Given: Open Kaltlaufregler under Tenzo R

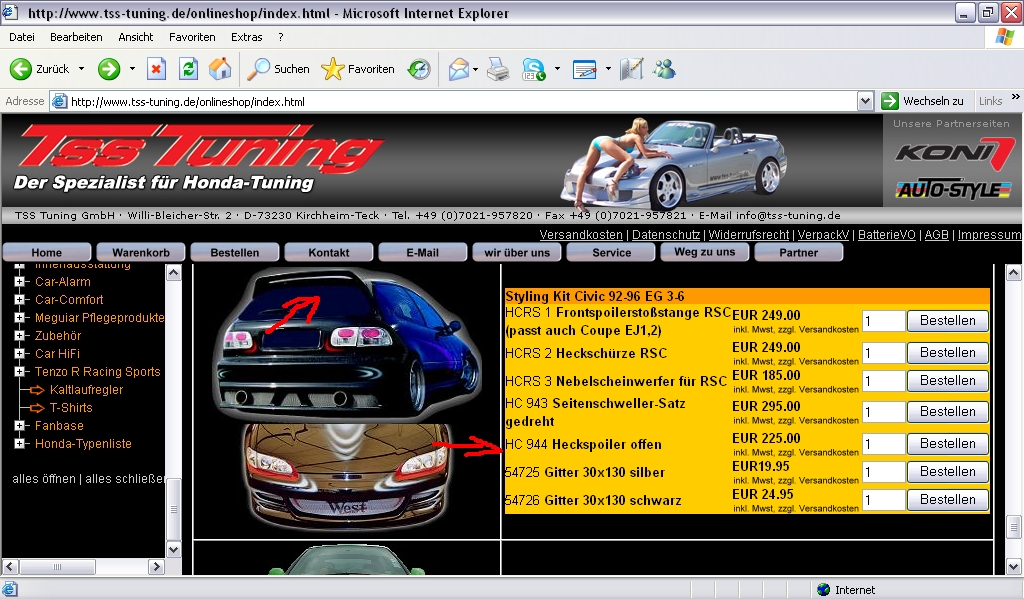Looking at the screenshot, I should pos(86,390).
